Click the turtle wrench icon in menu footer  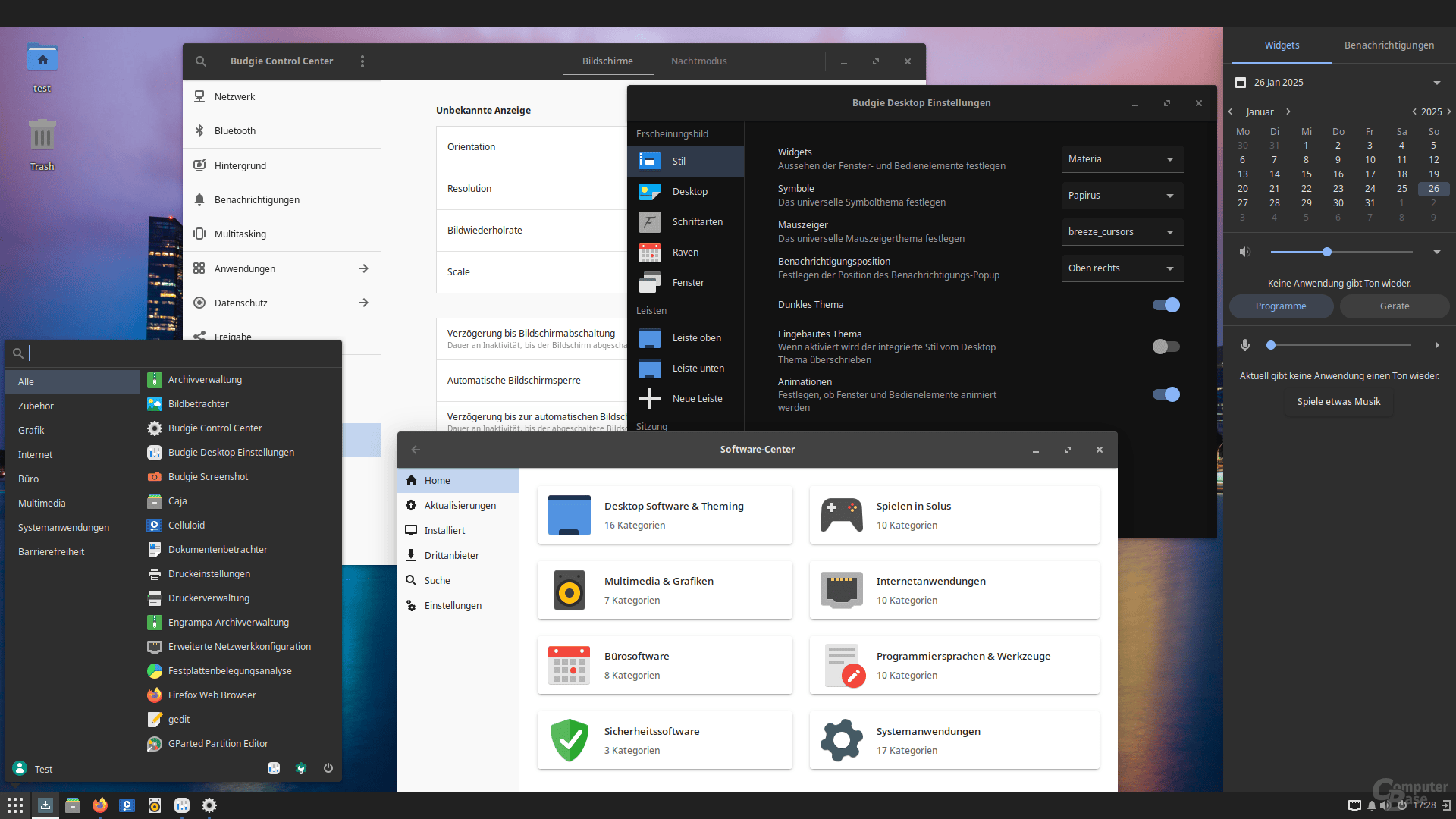click(x=301, y=768)
